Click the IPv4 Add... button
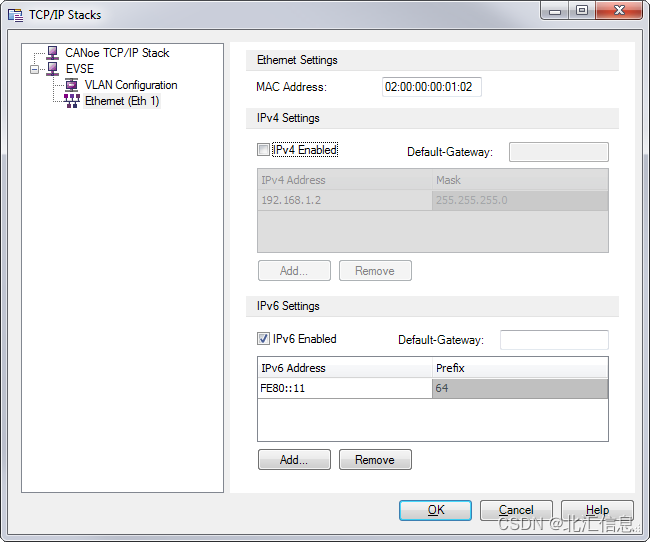650x542 pixels. click(x=294, y=271)
